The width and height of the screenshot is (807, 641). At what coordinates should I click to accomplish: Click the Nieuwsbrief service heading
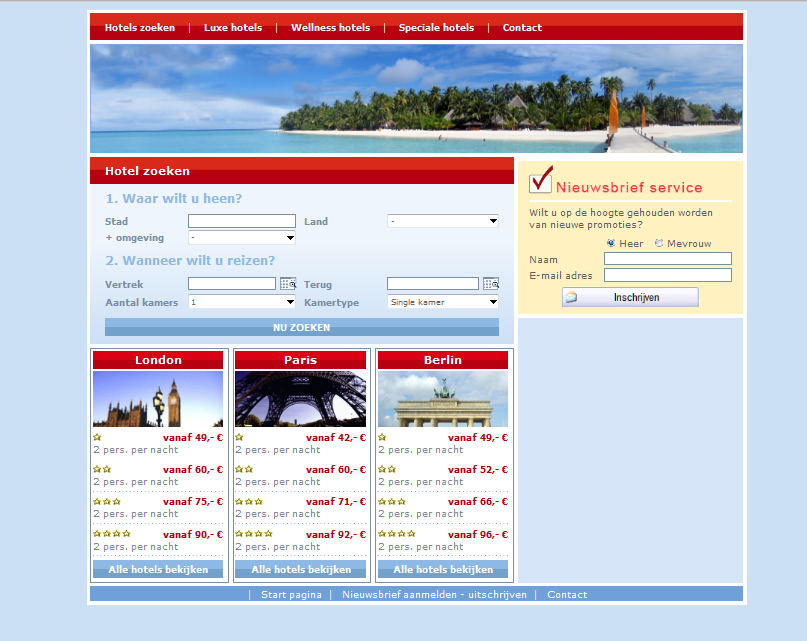pos(629,187)
